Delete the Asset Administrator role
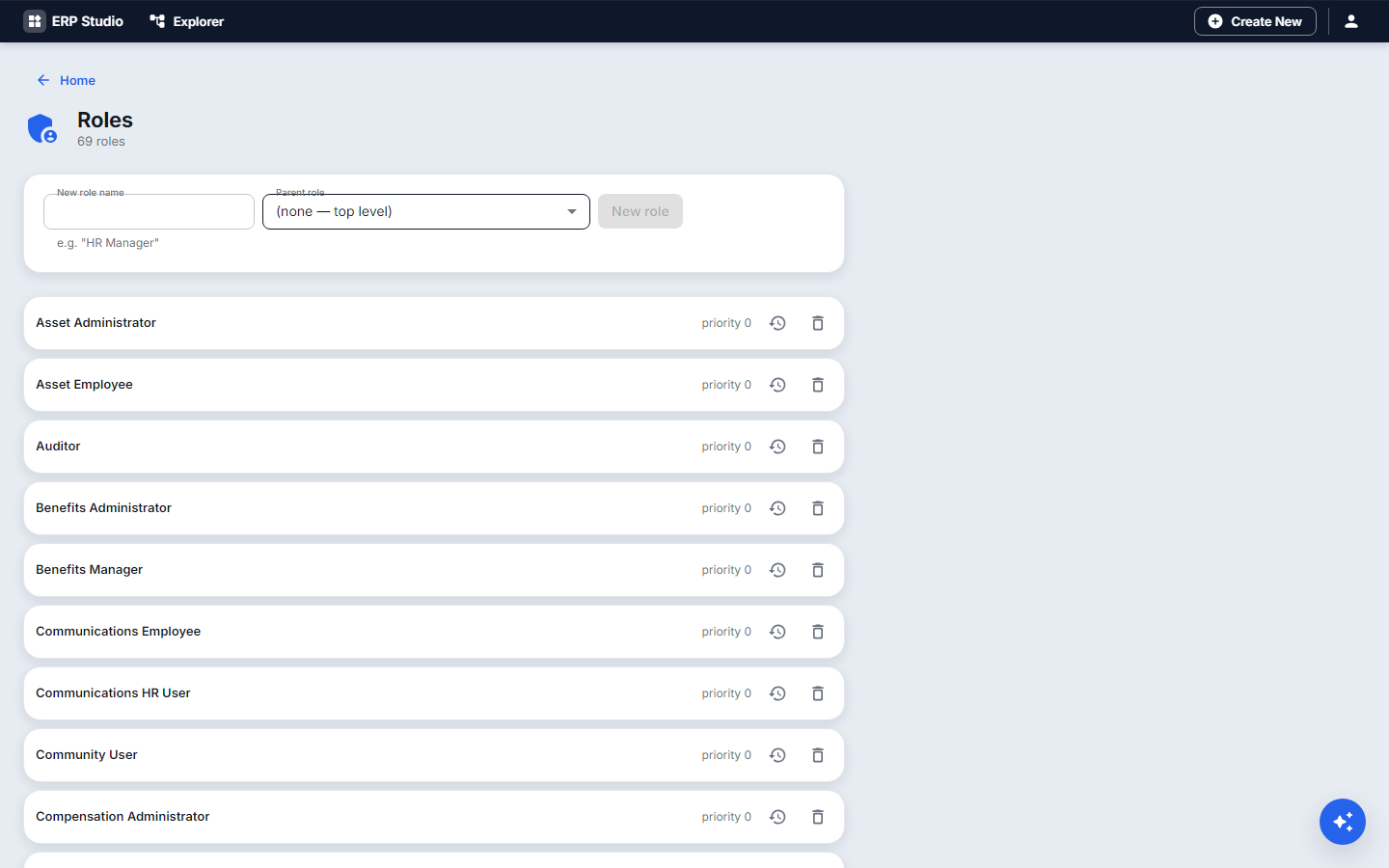1389x868 pixels. [818, 323]
